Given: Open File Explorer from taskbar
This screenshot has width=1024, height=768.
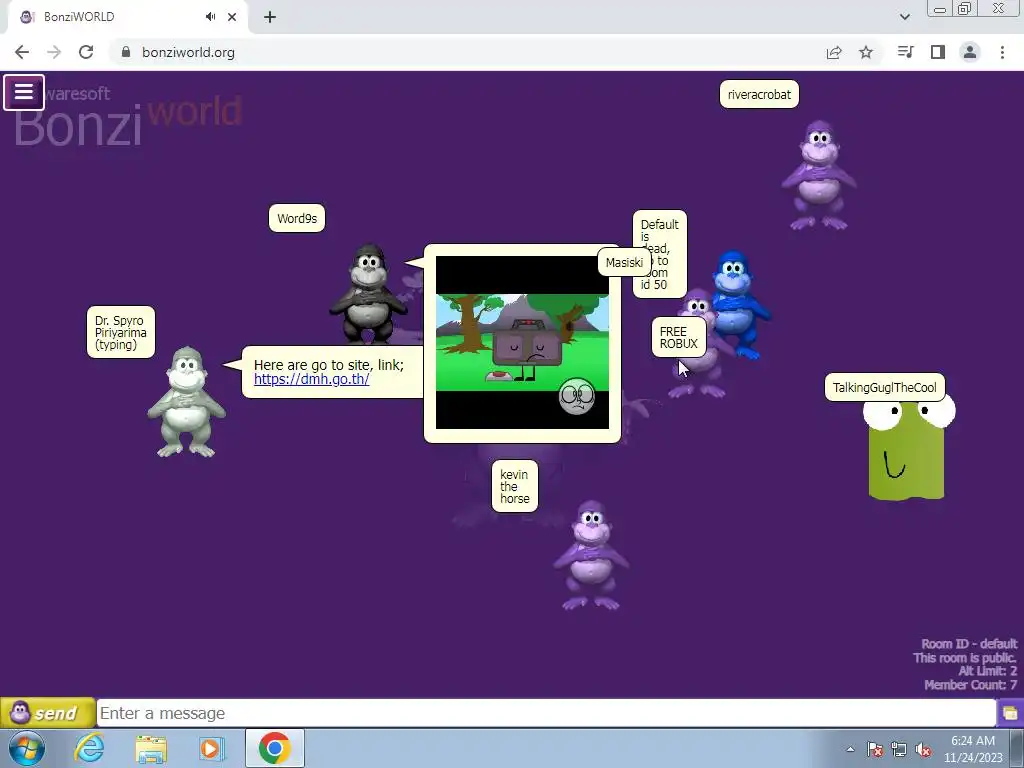Looking at the screenshot, I should (151, 748).
